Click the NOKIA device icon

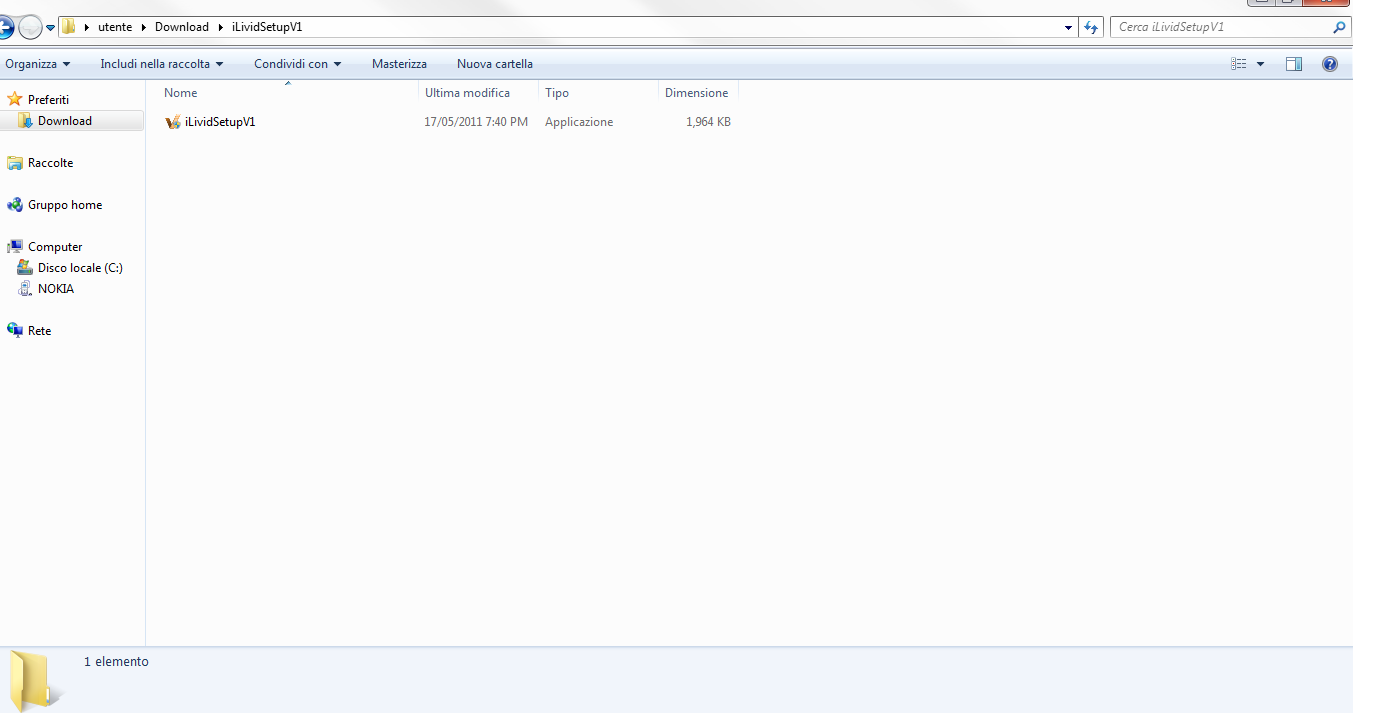[x=25, y=289]
